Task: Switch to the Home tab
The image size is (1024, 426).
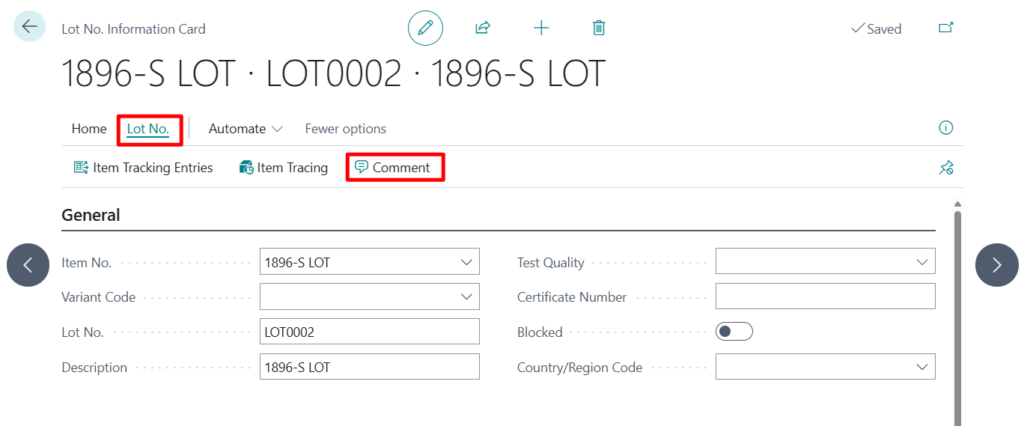Action: [x=89, y=129]
